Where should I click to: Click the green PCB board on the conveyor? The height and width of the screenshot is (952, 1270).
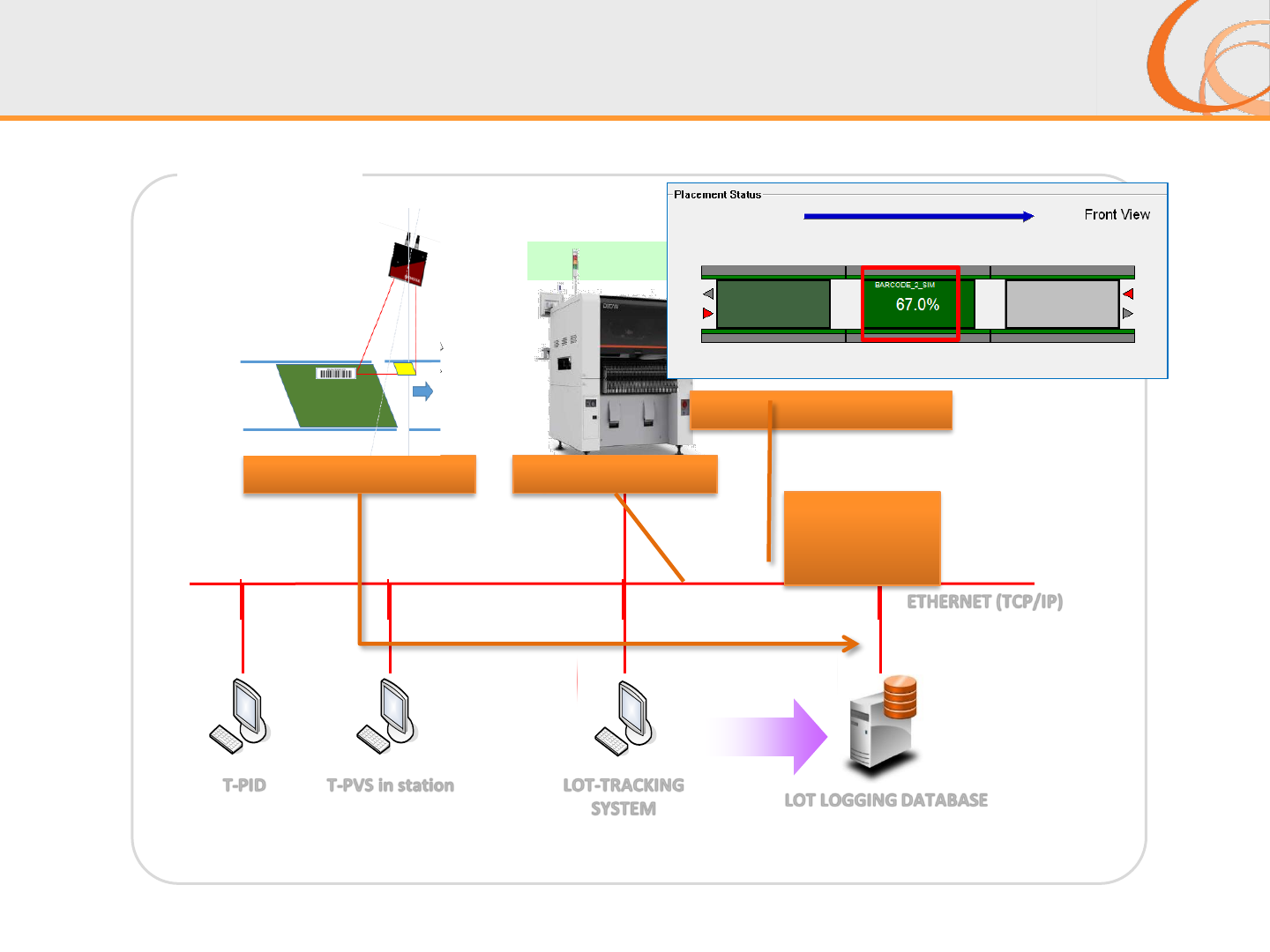click(337, 396)
